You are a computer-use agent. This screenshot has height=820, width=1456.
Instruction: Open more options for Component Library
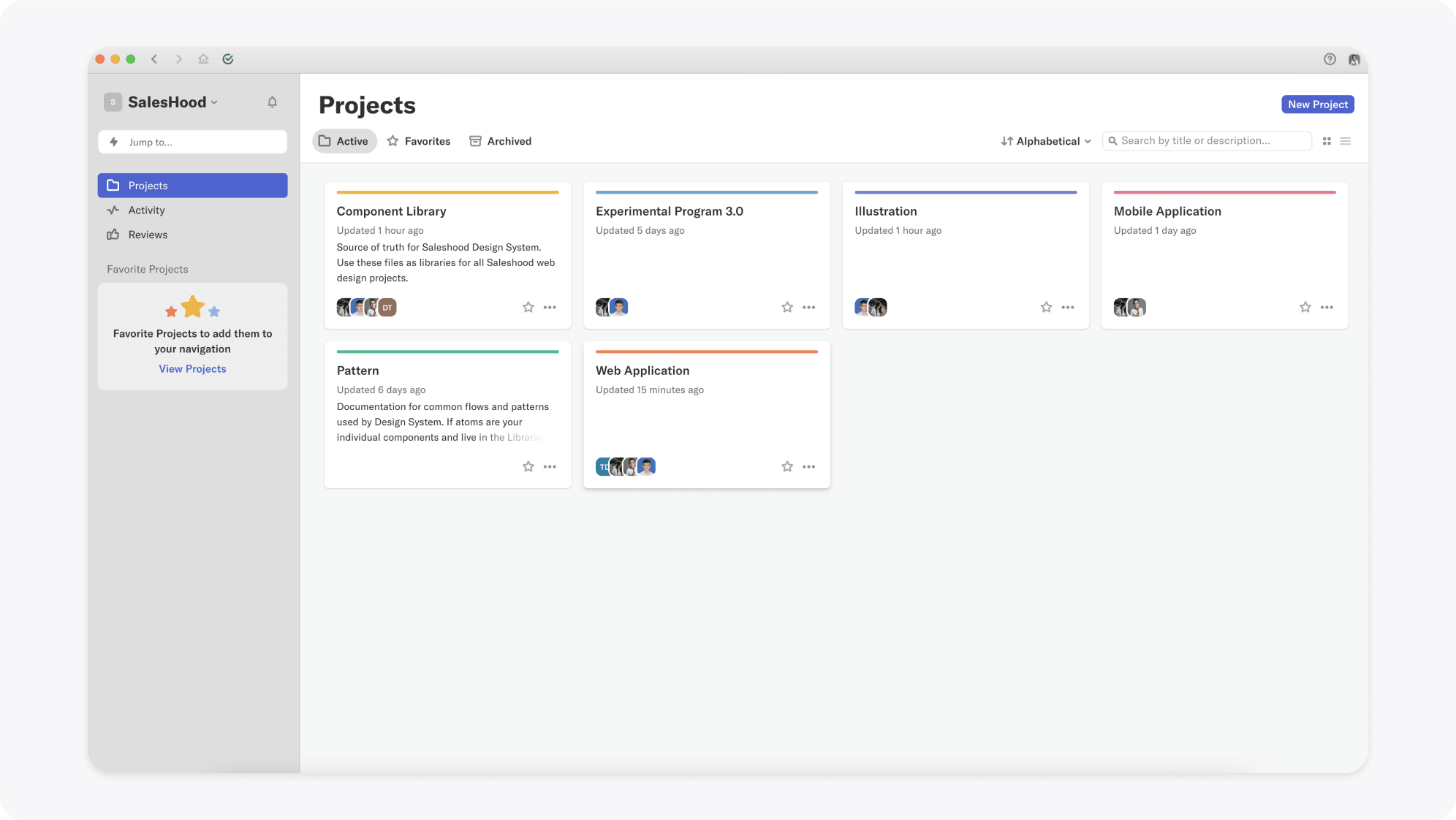tap(550, 308)
